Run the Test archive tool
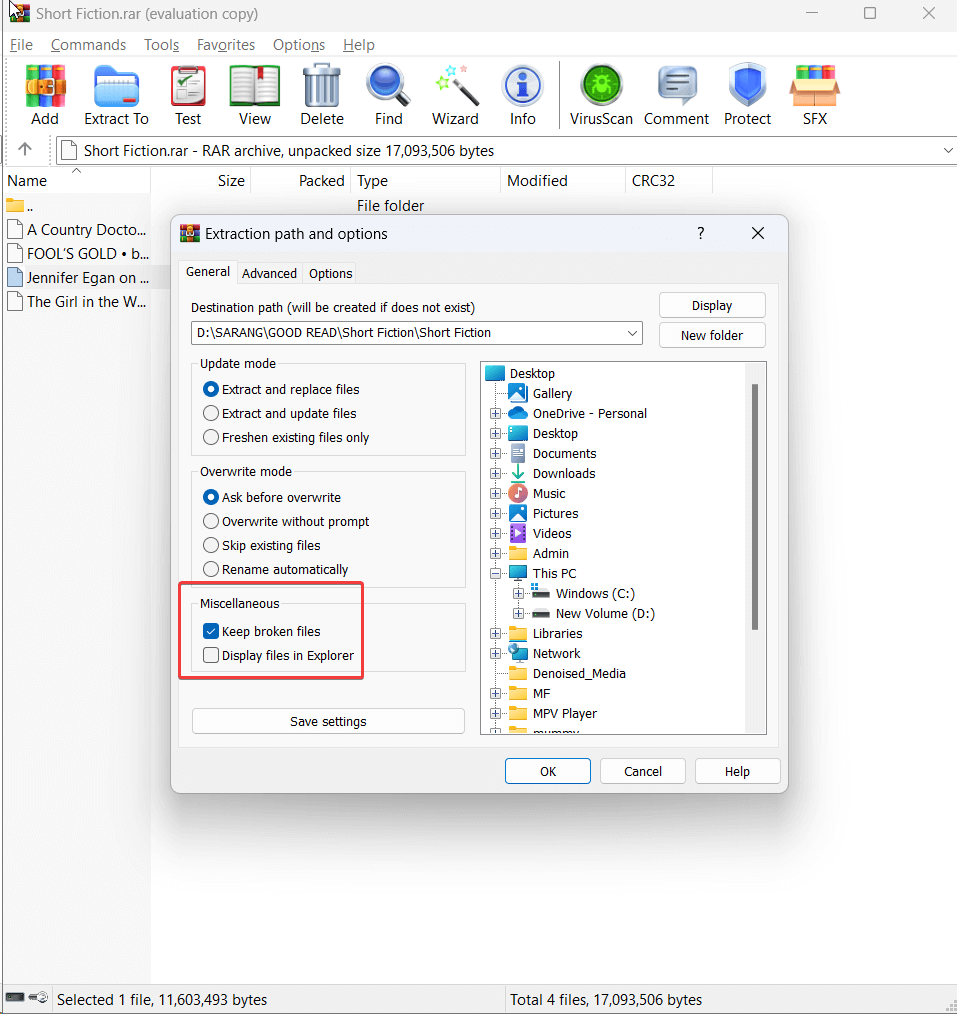This screenshot has width=957, height=1014. click(188, 96)
